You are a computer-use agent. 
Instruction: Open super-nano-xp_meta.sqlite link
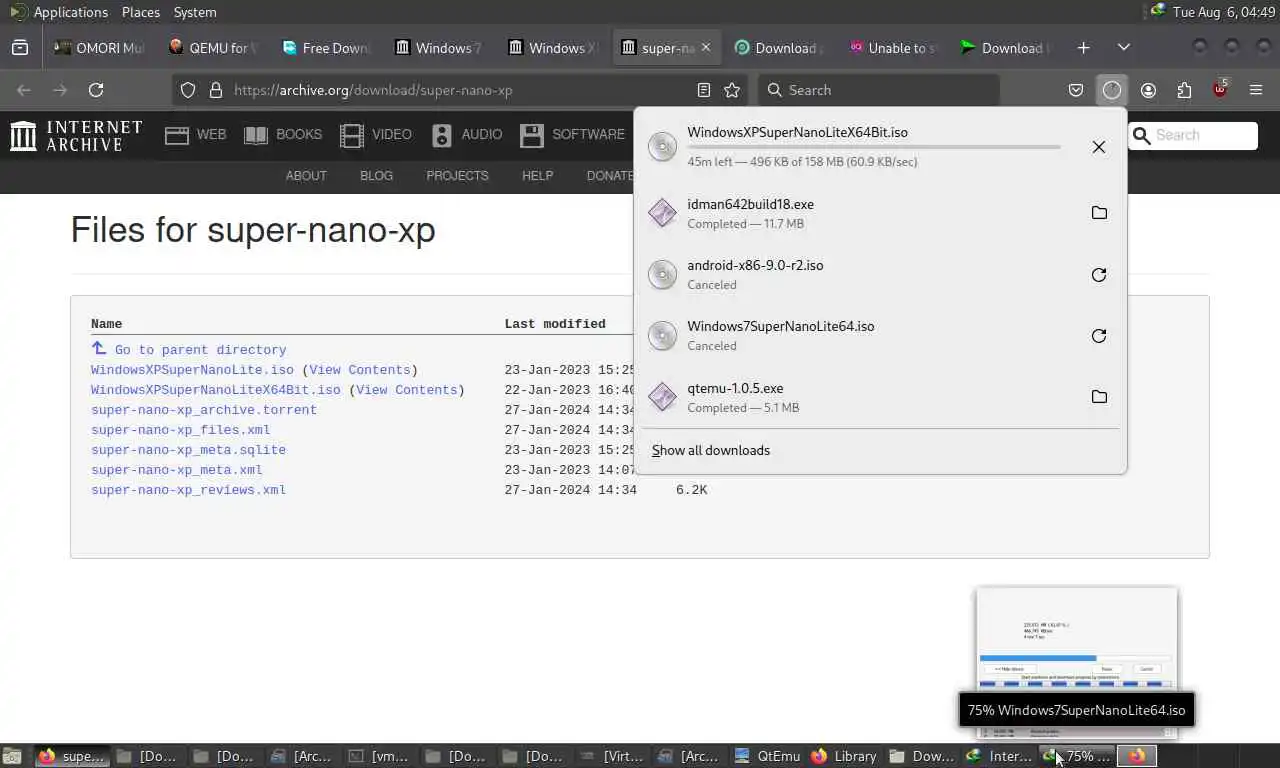[x=188, y=450]
